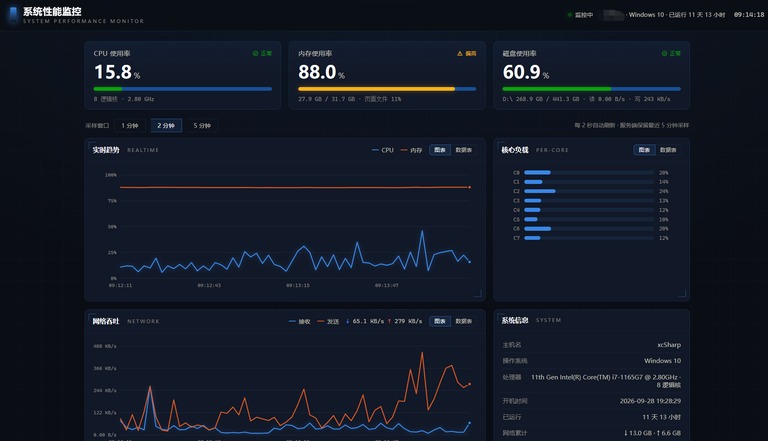The height and width of the screenshot is (441, 768).
Task: Click the 09:14:18 clock in header
Action: [749, 15]
